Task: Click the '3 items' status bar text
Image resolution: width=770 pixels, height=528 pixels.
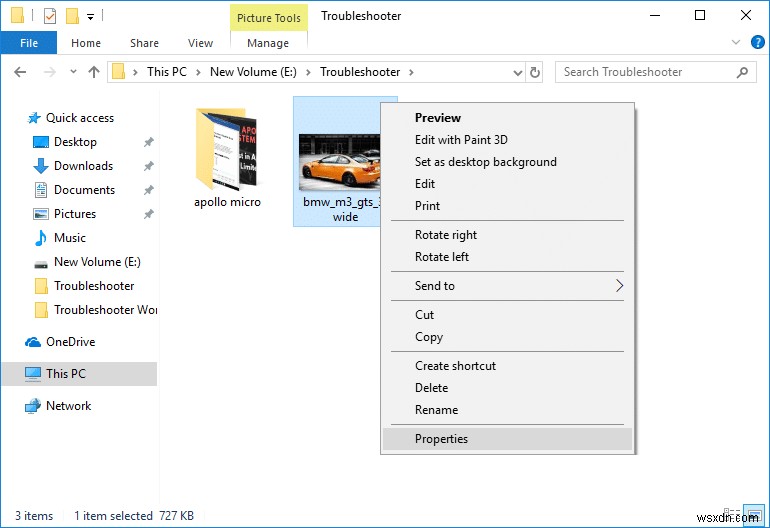Action: 34,516
